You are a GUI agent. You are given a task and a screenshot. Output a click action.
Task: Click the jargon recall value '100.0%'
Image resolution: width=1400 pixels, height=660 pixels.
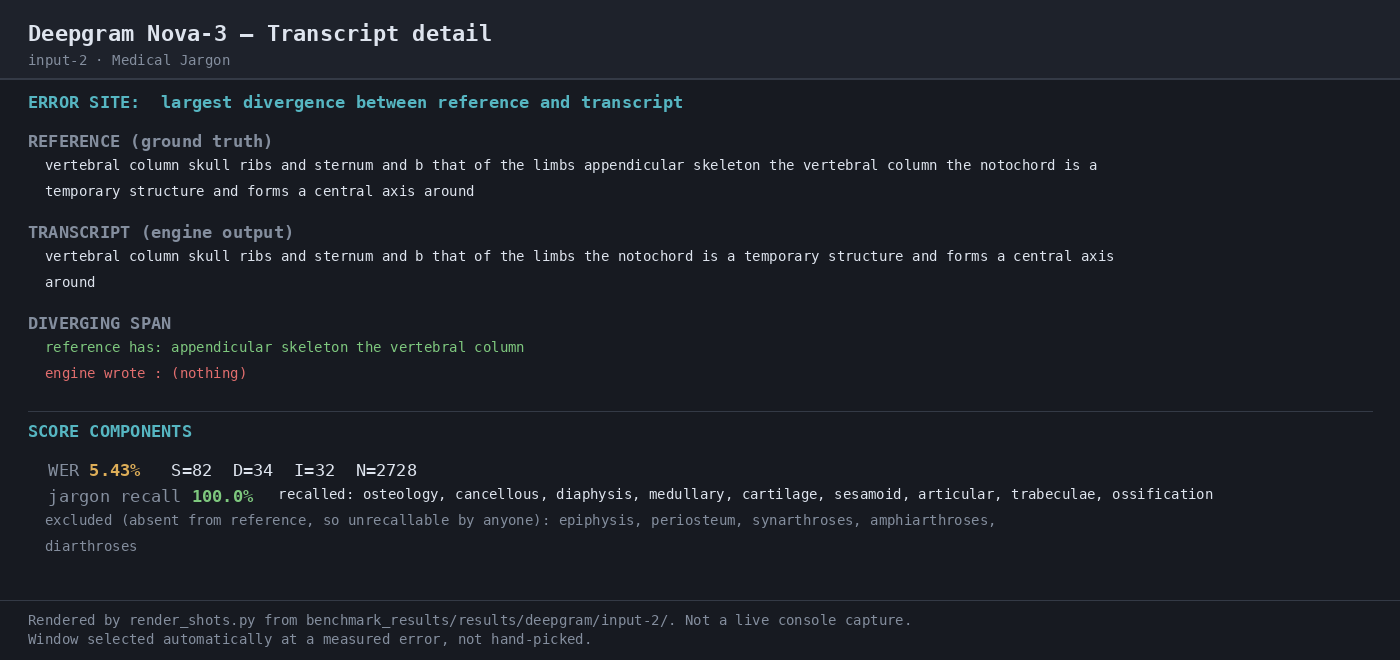coord(223,497)
